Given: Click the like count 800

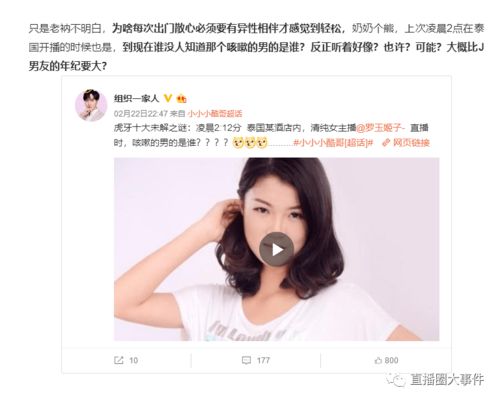Looking at the screenshot, I should coord(391,360).
